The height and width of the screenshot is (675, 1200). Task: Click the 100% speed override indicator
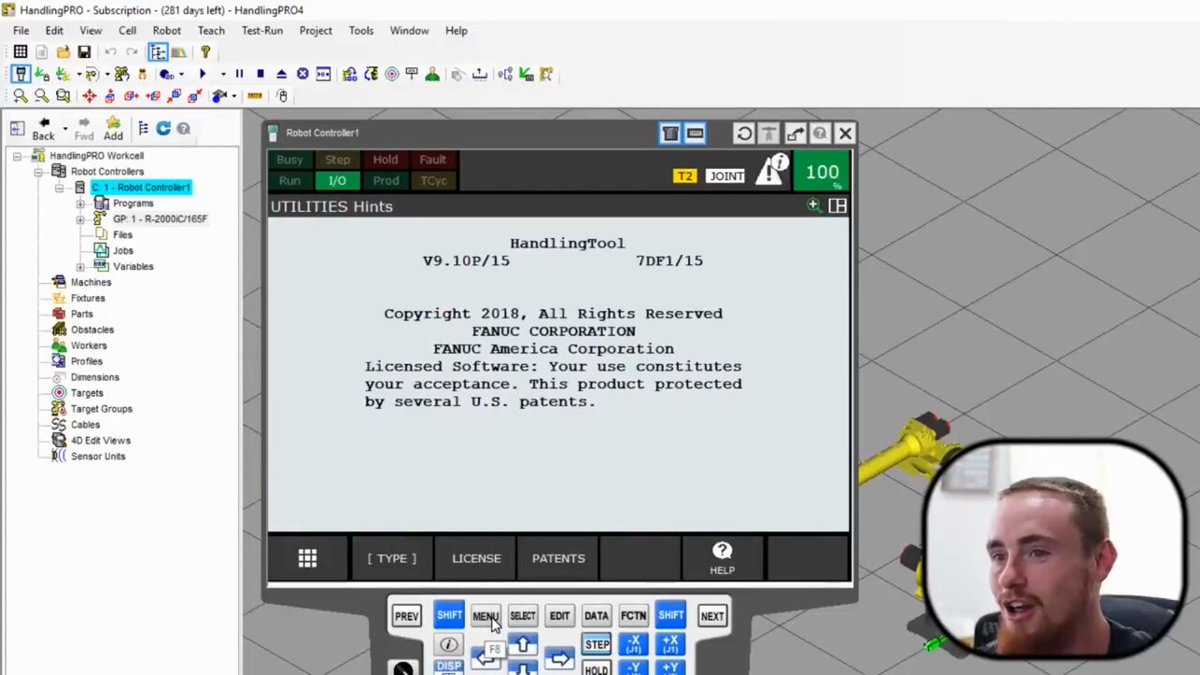[822, 171]
